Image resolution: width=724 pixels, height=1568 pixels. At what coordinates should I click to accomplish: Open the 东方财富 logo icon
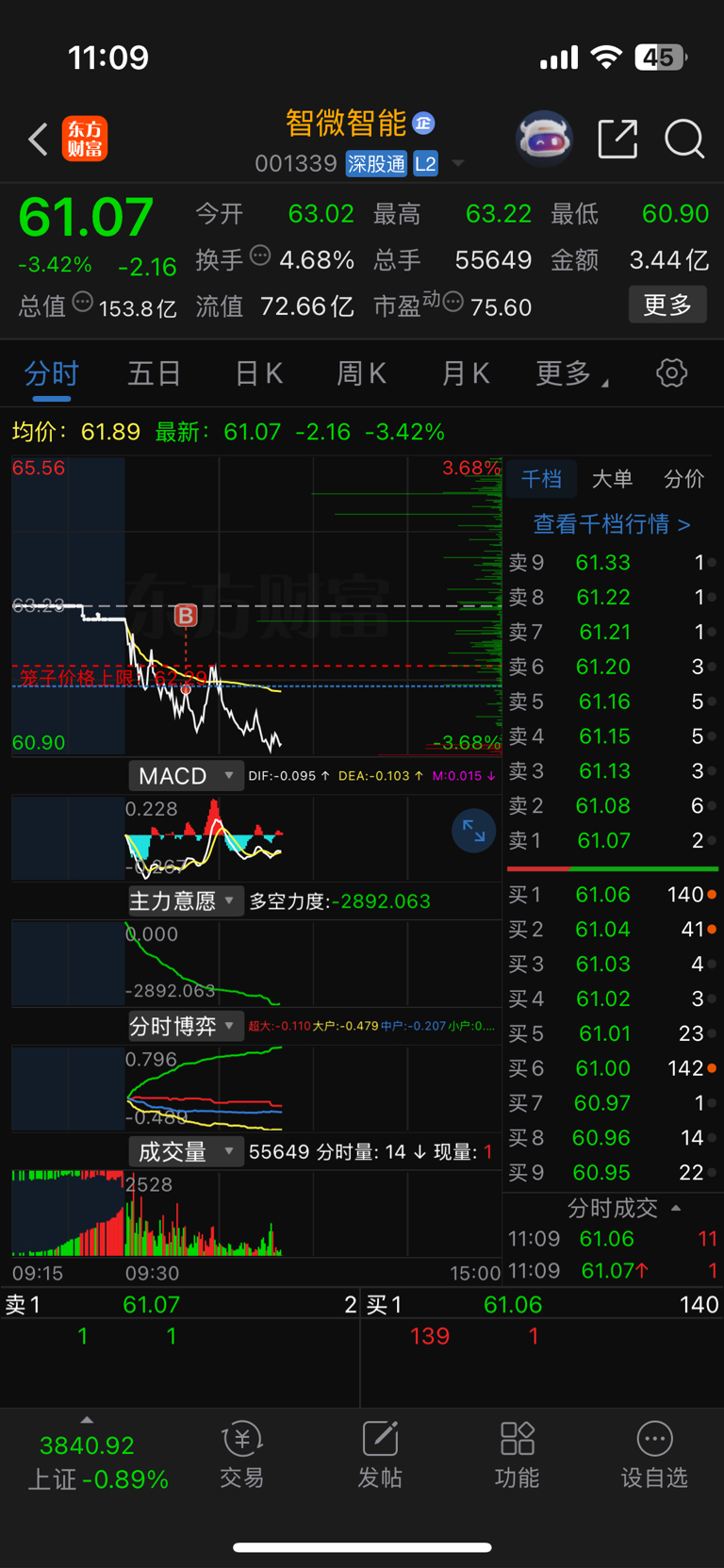click(85, 139)
